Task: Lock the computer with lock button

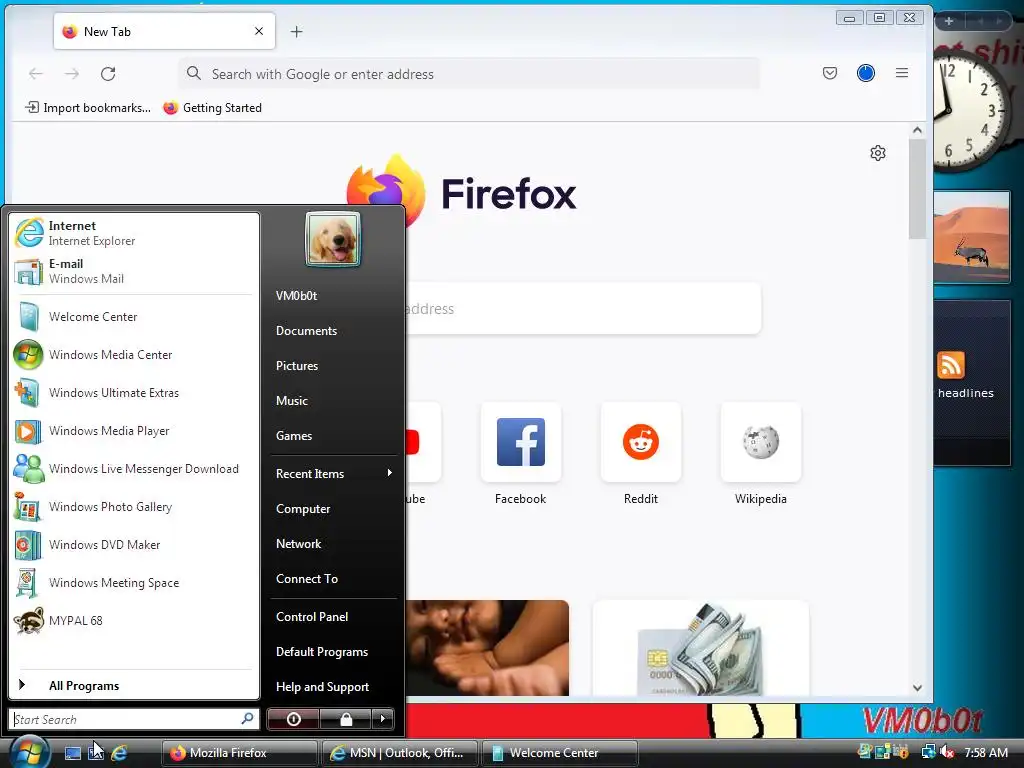Action: click(345, 719)
